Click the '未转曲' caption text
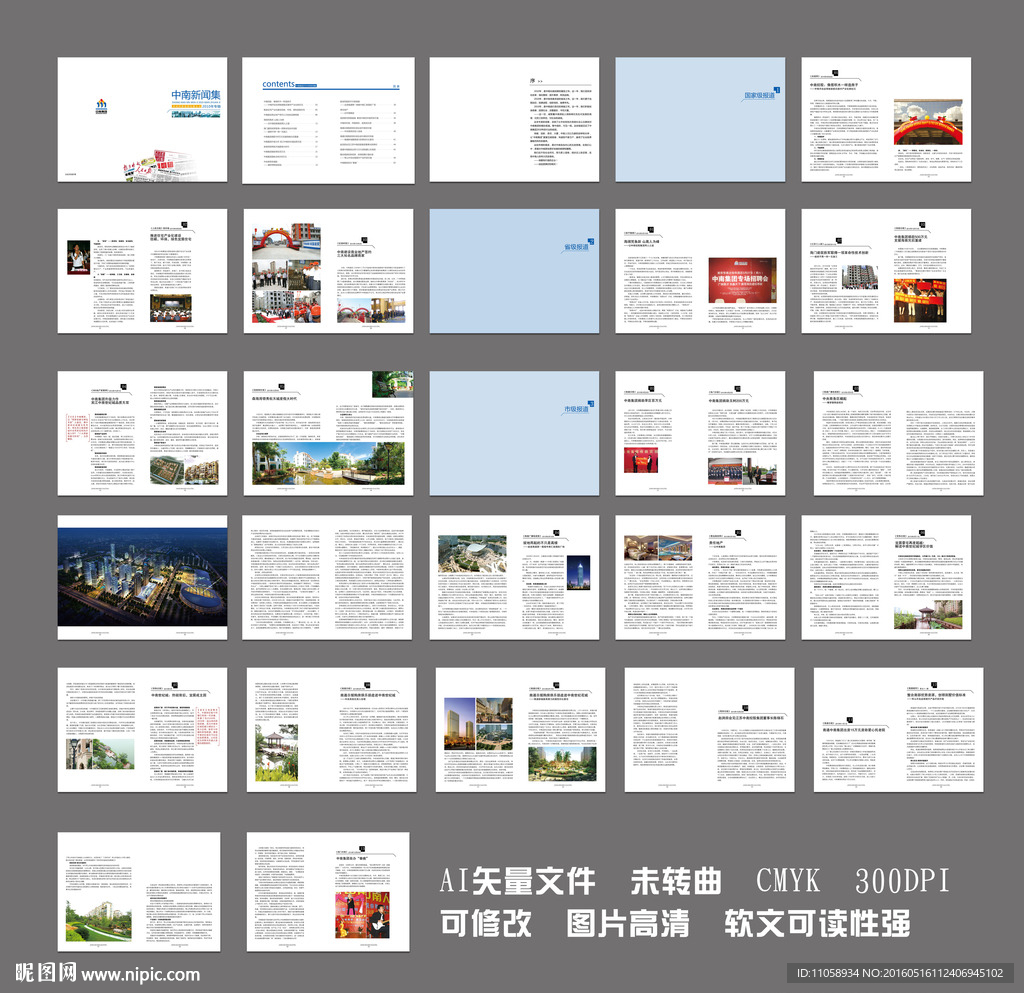 tap(676, 881)
